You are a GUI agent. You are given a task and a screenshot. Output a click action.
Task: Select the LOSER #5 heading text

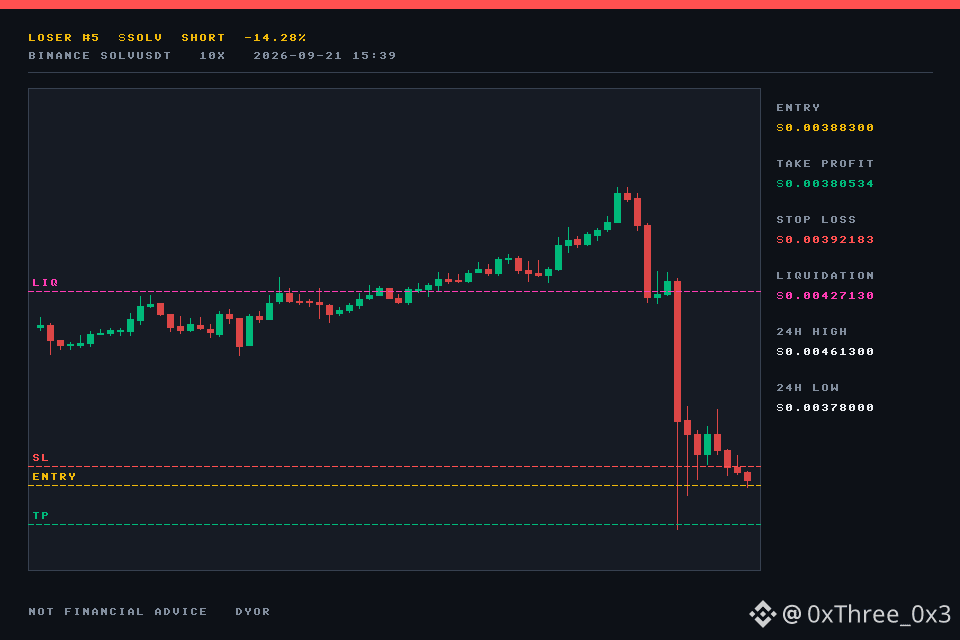coord(64,37)
